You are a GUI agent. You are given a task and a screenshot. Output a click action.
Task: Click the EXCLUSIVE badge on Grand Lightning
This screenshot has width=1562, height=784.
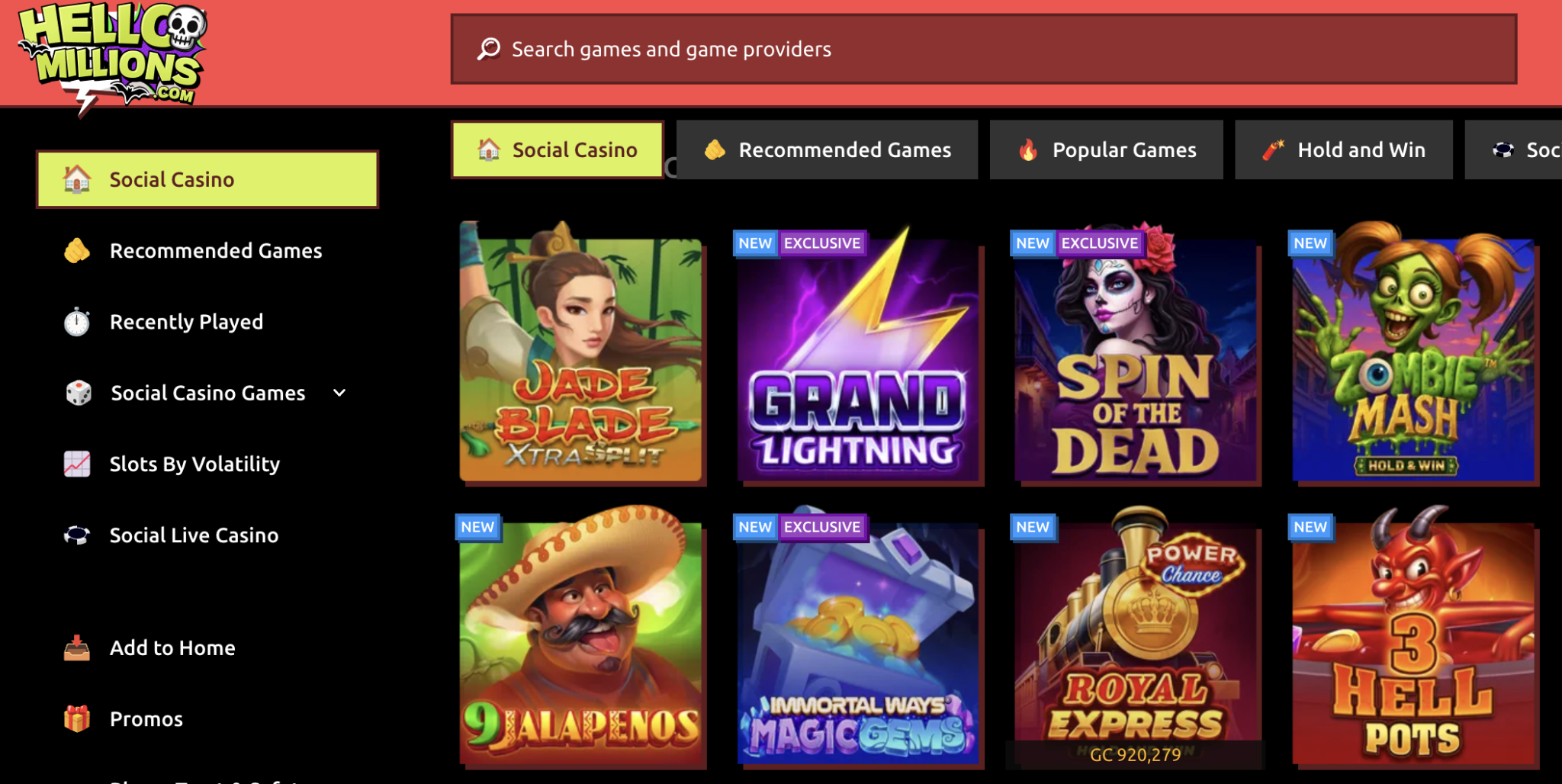click(x=822, y=243)
